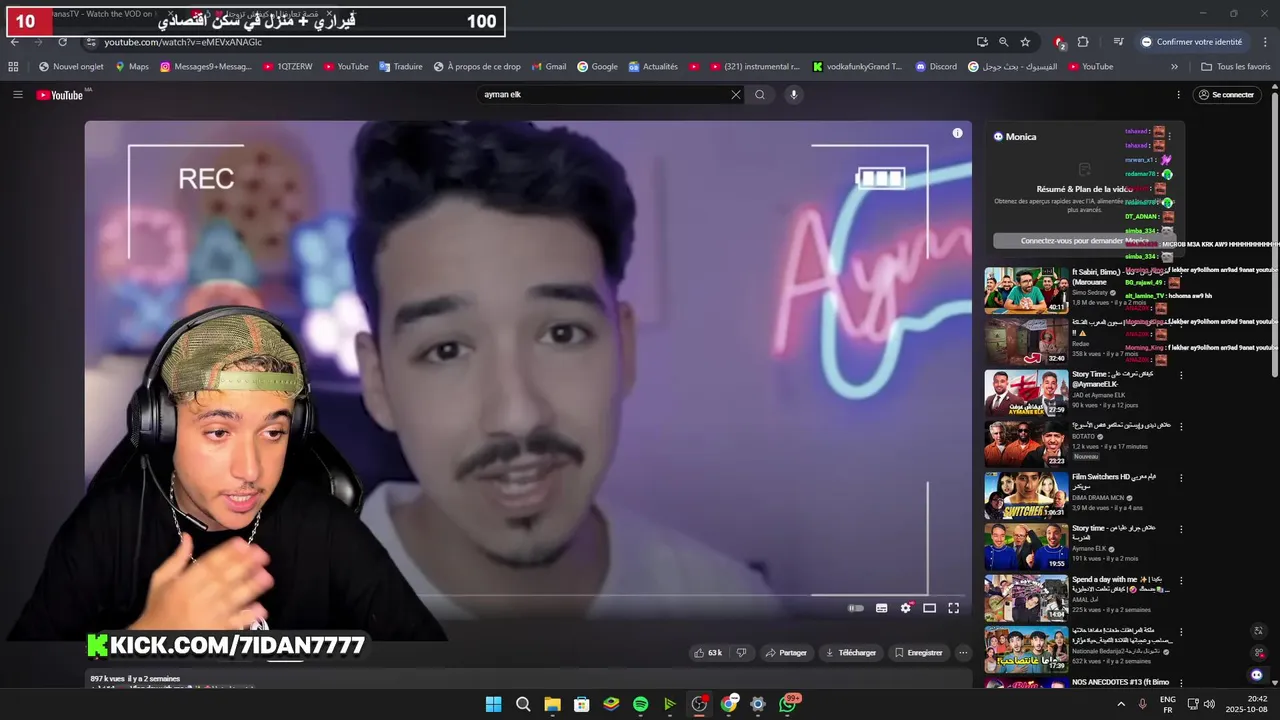
Task: Open the media controls icon in Chrome
Action: click(1118, 42)
